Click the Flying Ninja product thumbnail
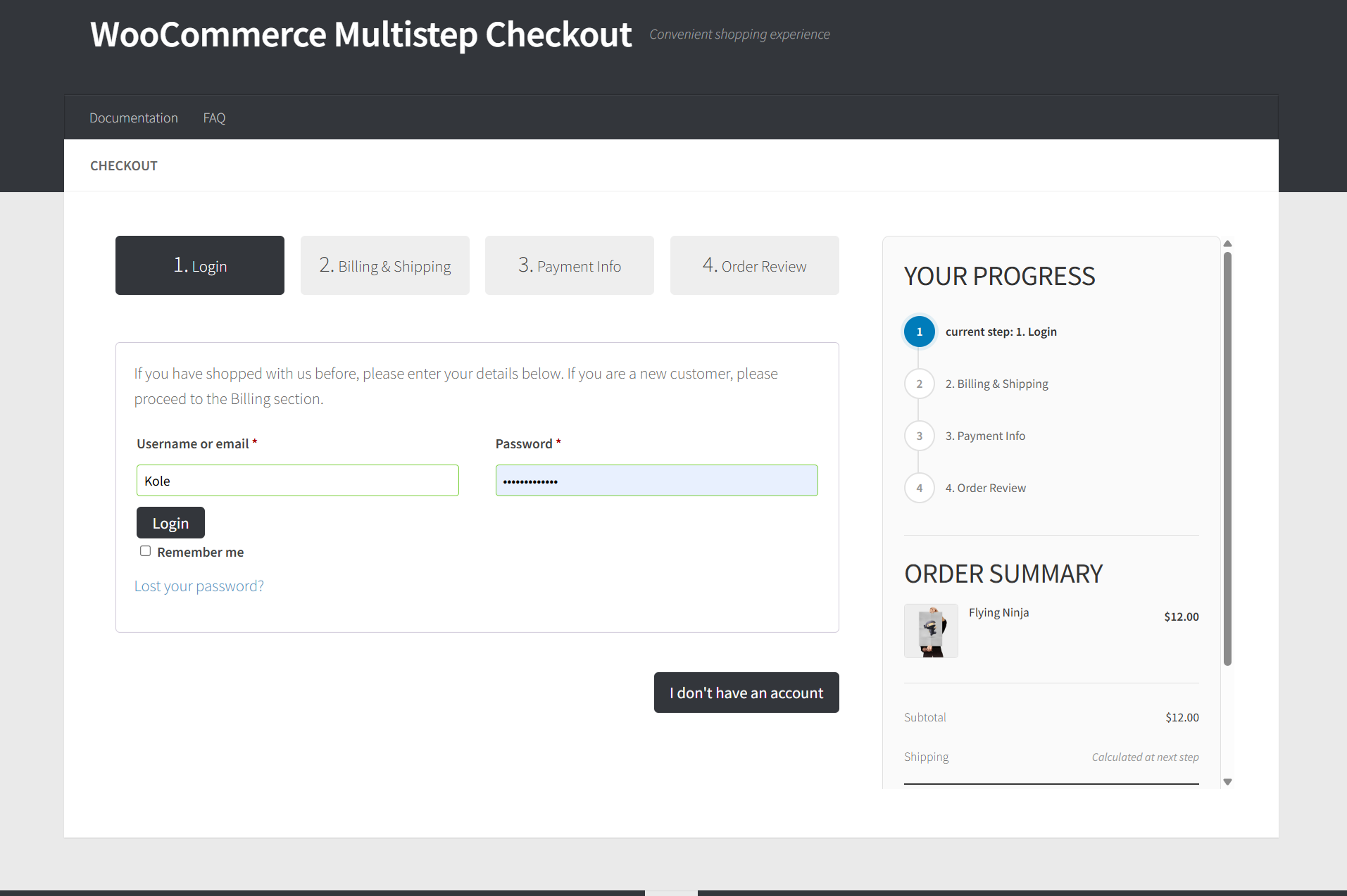Image resolution: width=1347 pixels, height=896 pixels. [x=931, y=631]
